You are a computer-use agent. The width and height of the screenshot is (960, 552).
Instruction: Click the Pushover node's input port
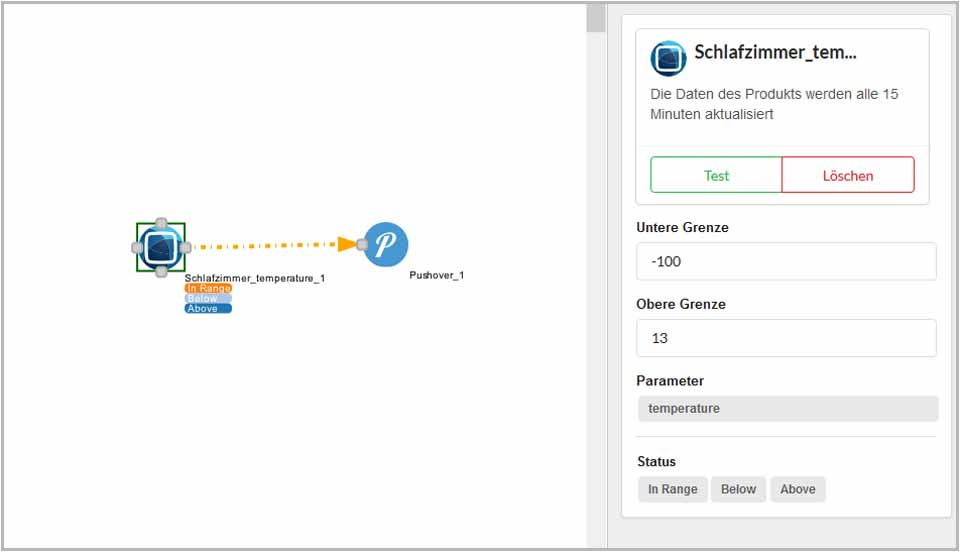click(x=362, y=244)
